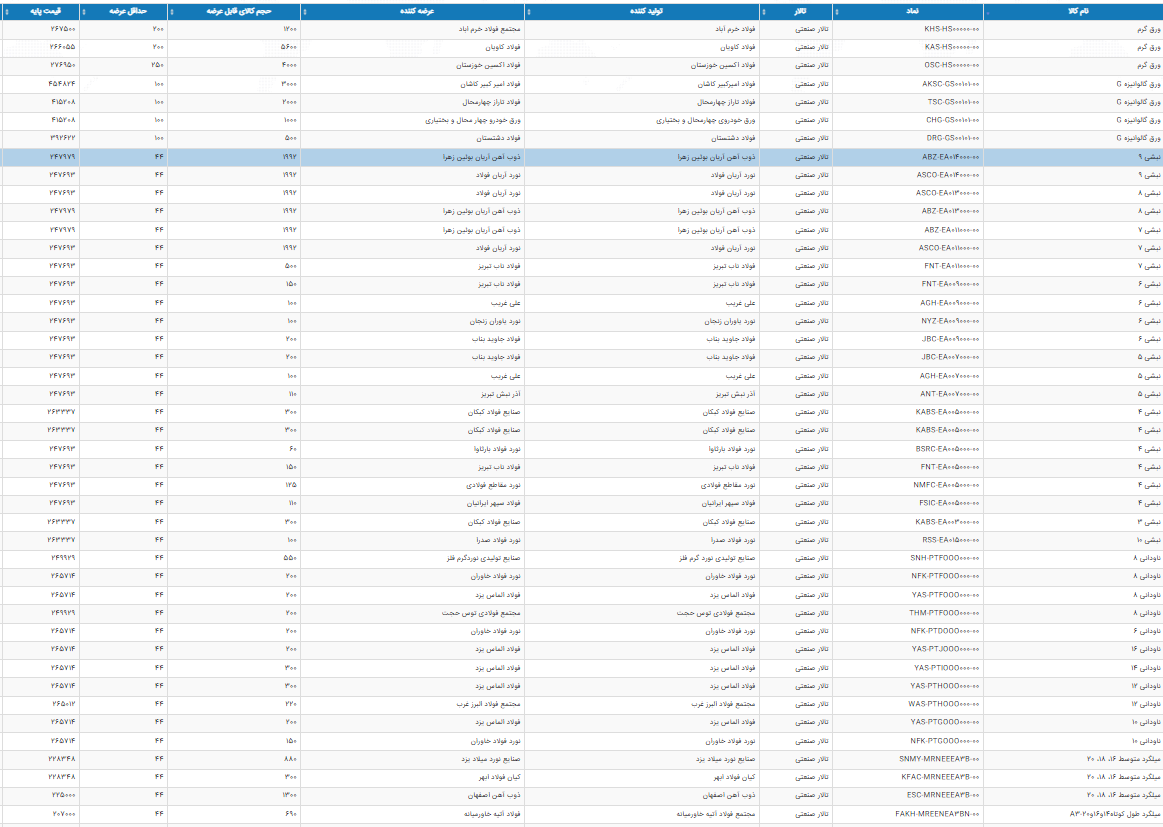Select the symbol cell starting with NFK-PTGOOO
This screenshot has height=827, width=1163.
pyautogui.click(x=909, y=741)
